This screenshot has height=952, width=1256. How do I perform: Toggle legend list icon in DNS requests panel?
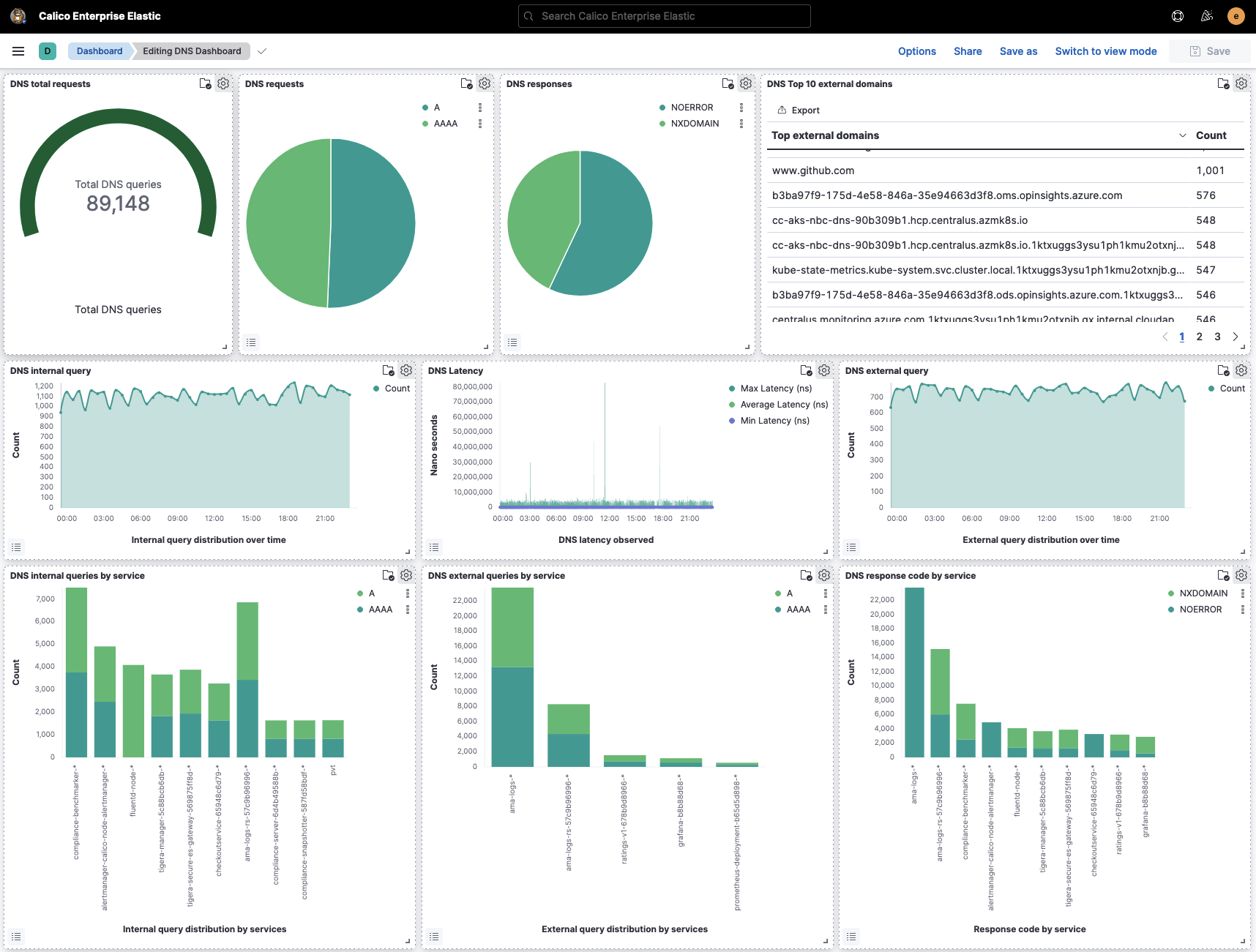pyautogui.click(x=251, y=342)
